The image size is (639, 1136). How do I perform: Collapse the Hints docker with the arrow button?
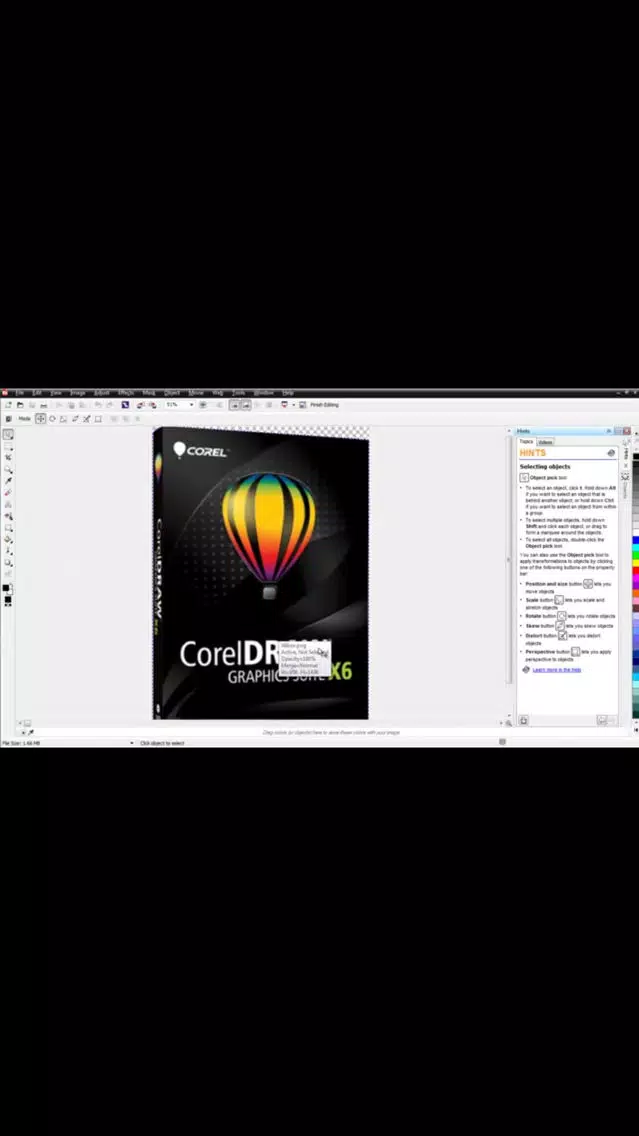point(609,430)
